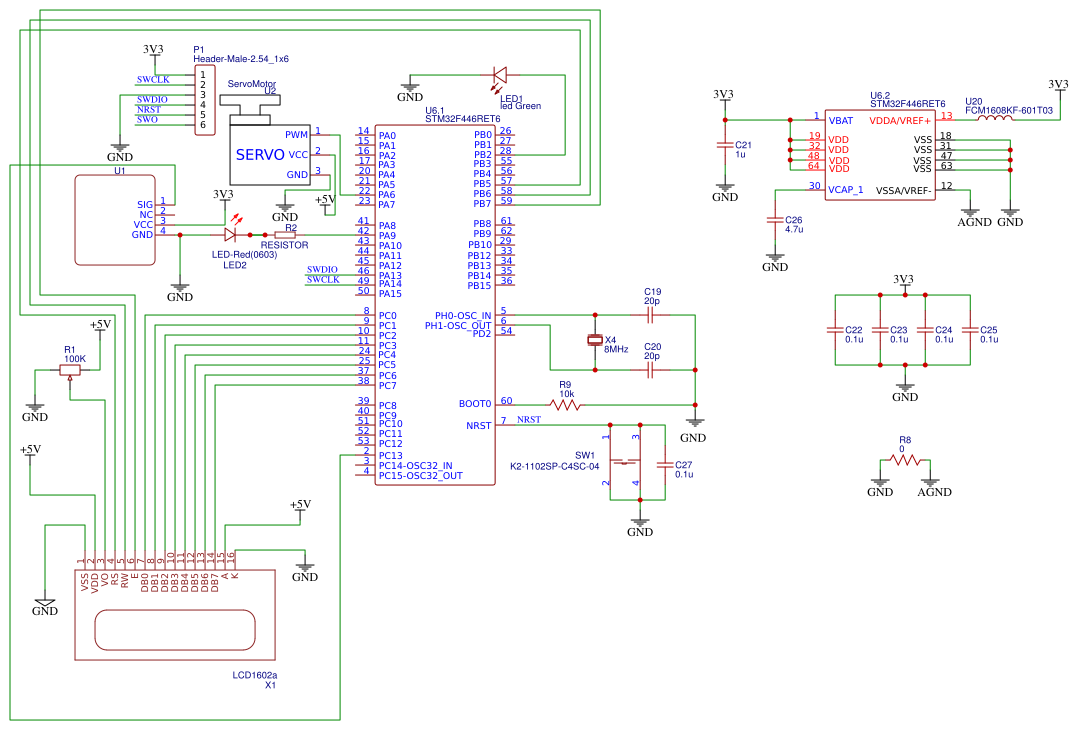Click the R1 100K potentiometer symbol

pyautogui.click(x=70, y=370)
